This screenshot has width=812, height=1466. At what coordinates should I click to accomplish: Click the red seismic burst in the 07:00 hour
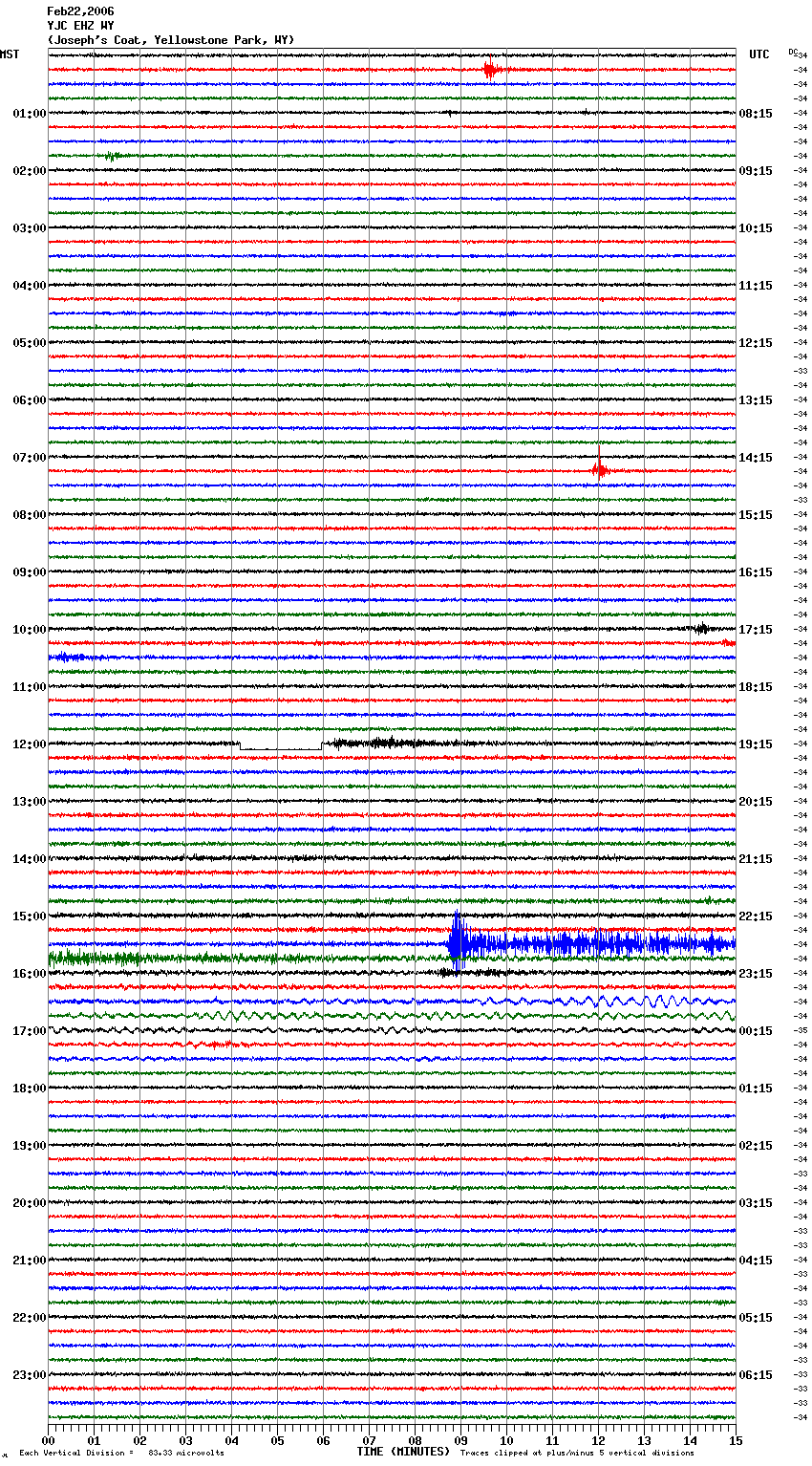[599, 469]
